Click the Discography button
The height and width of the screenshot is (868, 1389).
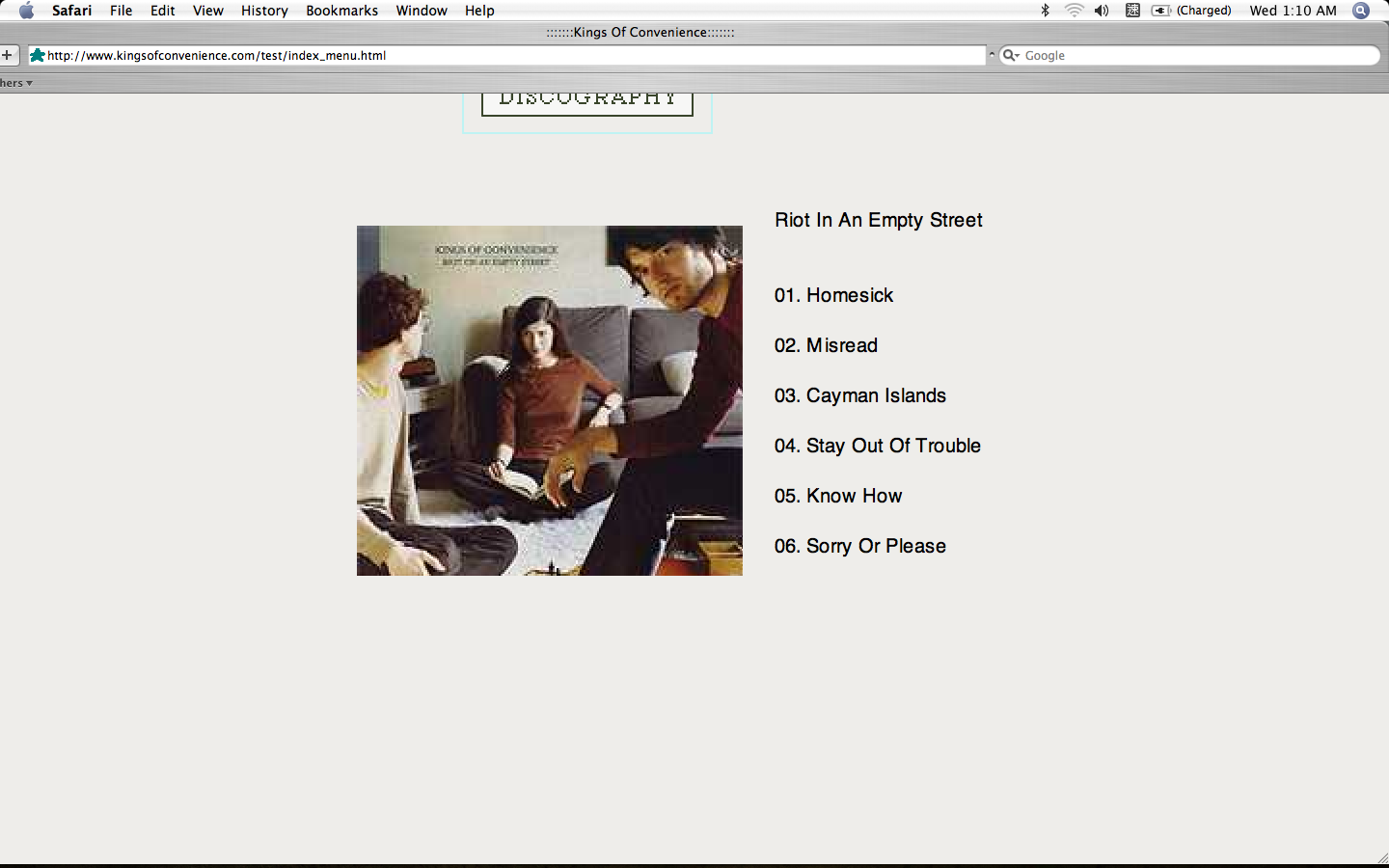(587, 103)
